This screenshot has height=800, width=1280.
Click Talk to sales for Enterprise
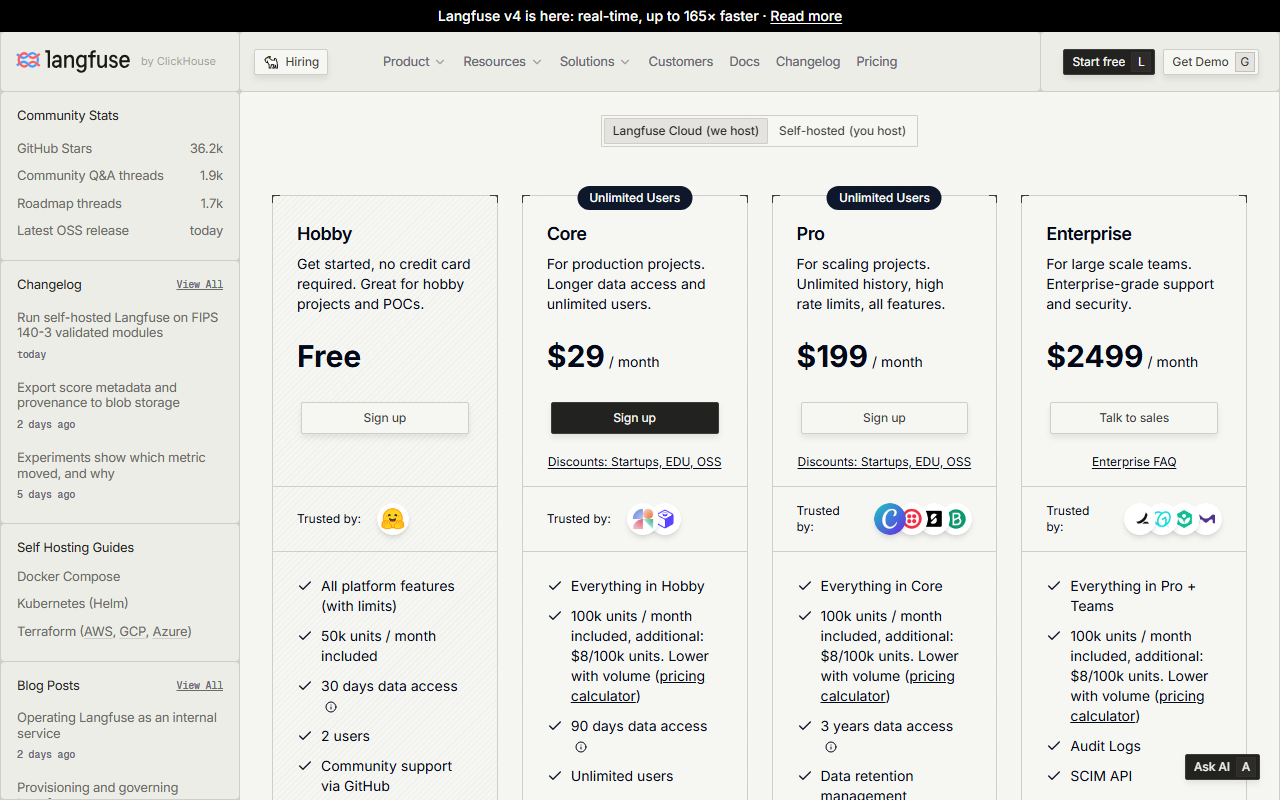(x=1134, y=418)
